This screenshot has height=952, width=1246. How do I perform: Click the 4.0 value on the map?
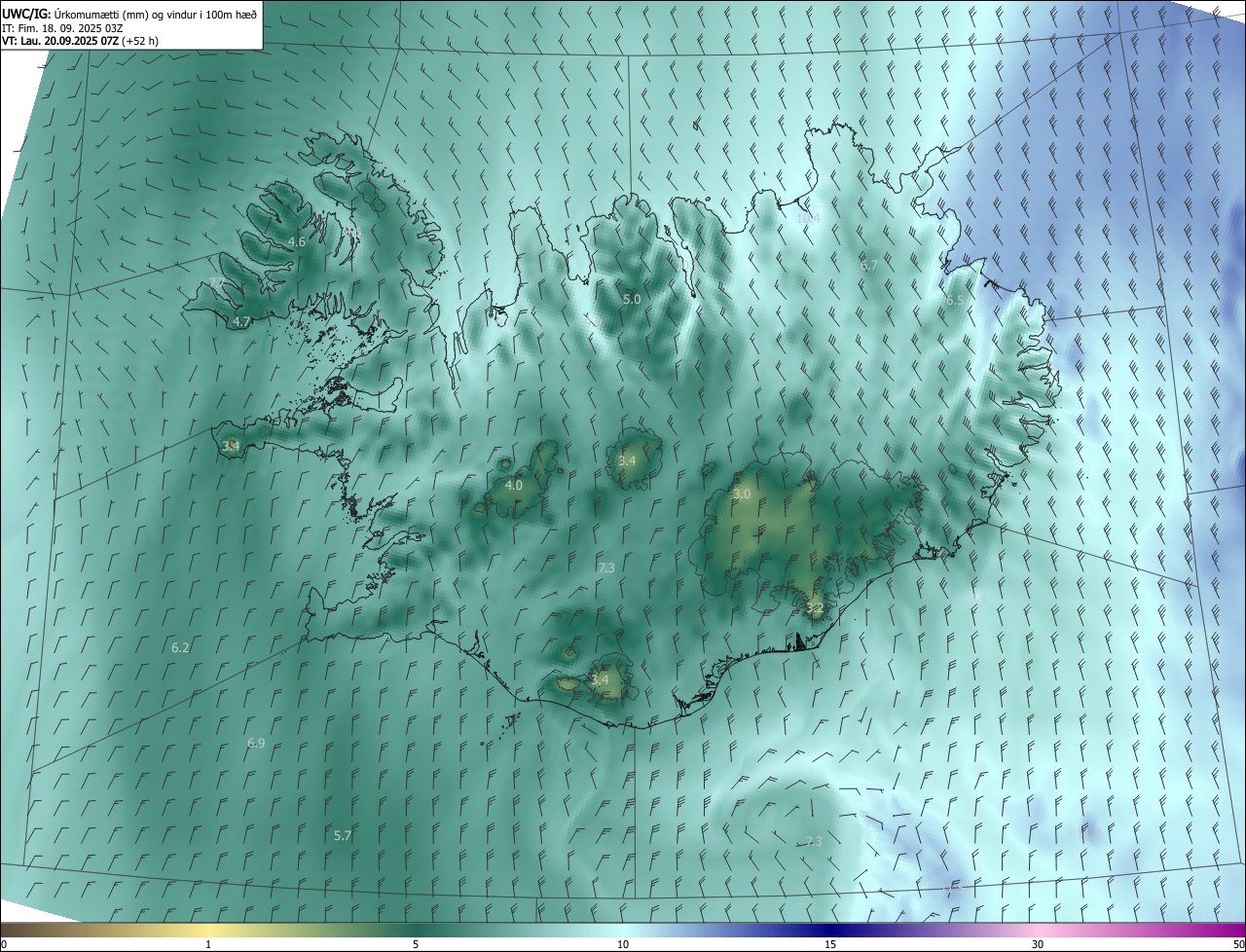coord(513,485)
